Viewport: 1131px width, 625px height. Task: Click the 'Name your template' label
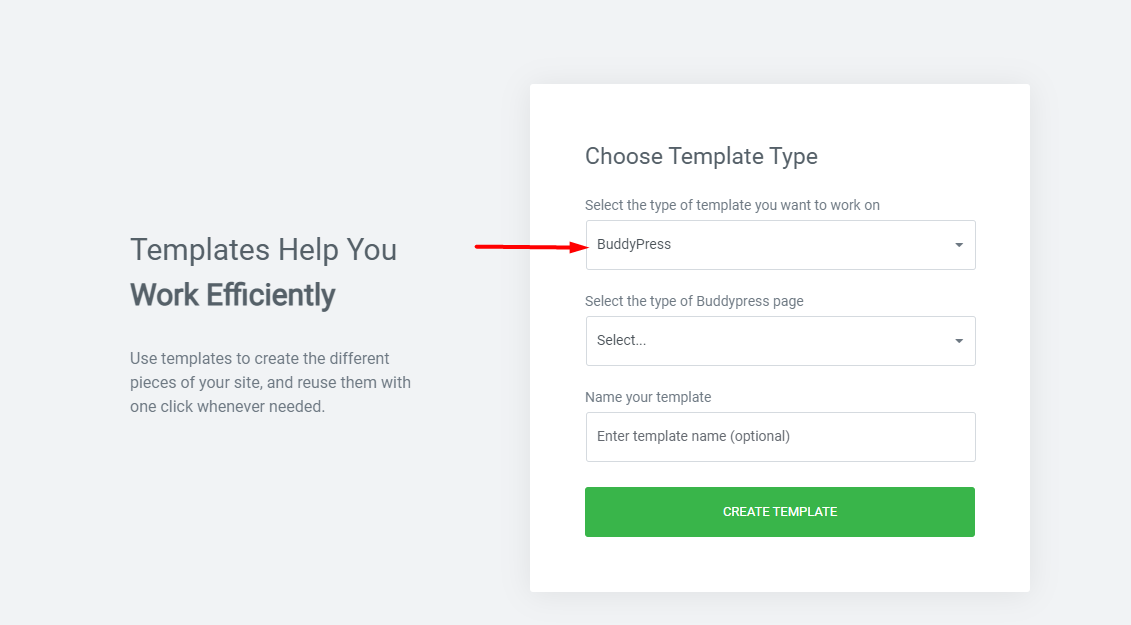[x=648, y=397]
